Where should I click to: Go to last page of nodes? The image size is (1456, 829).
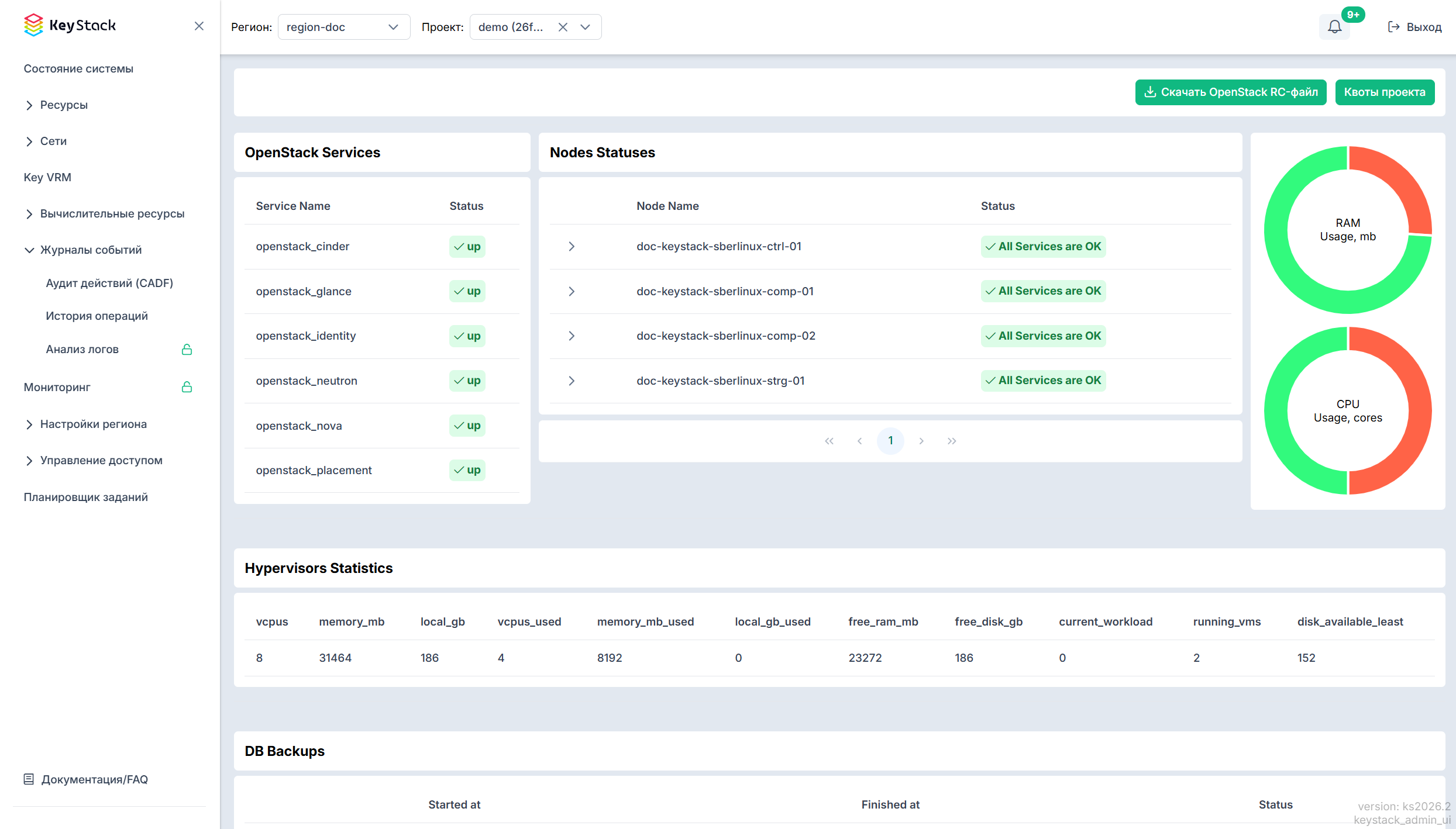(x=952, y=441)
